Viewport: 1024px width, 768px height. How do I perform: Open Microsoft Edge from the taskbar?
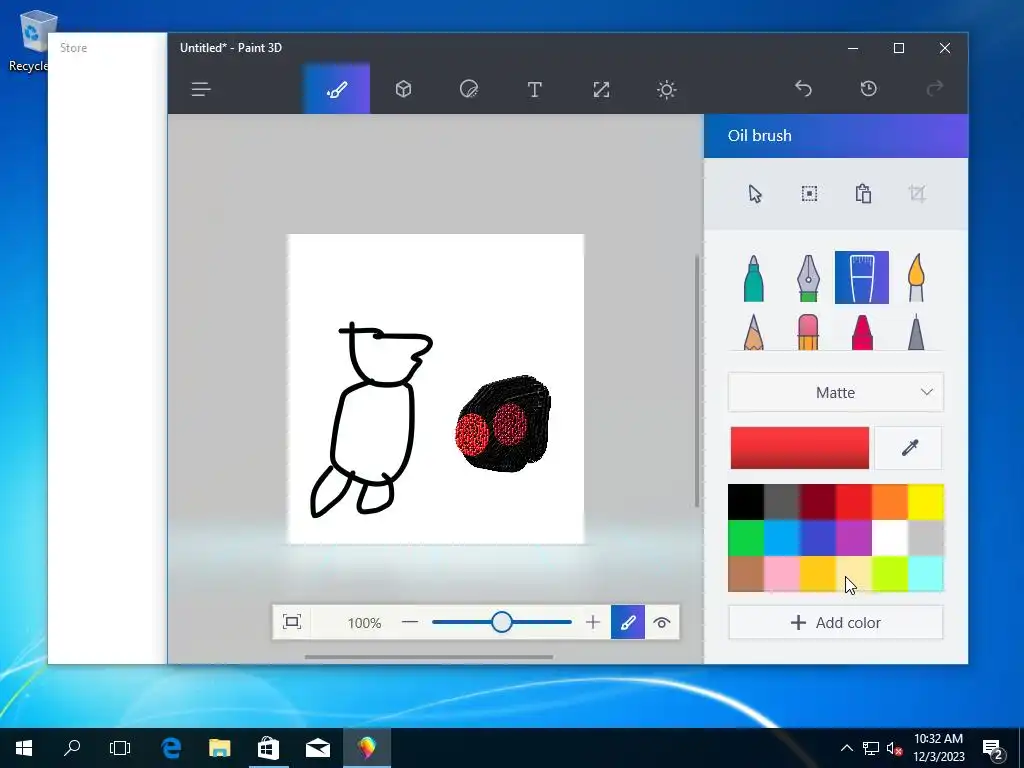click(x=171, y=748)
